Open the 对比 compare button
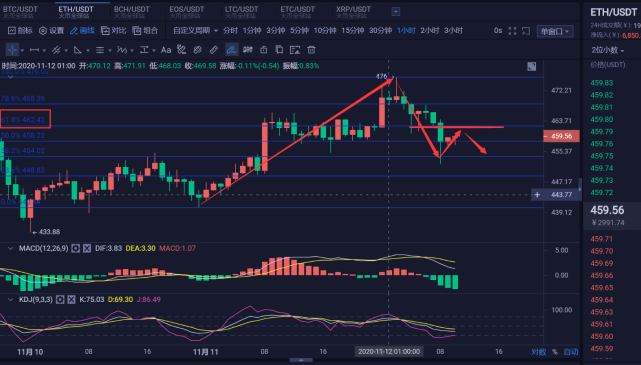 [114, 31]
